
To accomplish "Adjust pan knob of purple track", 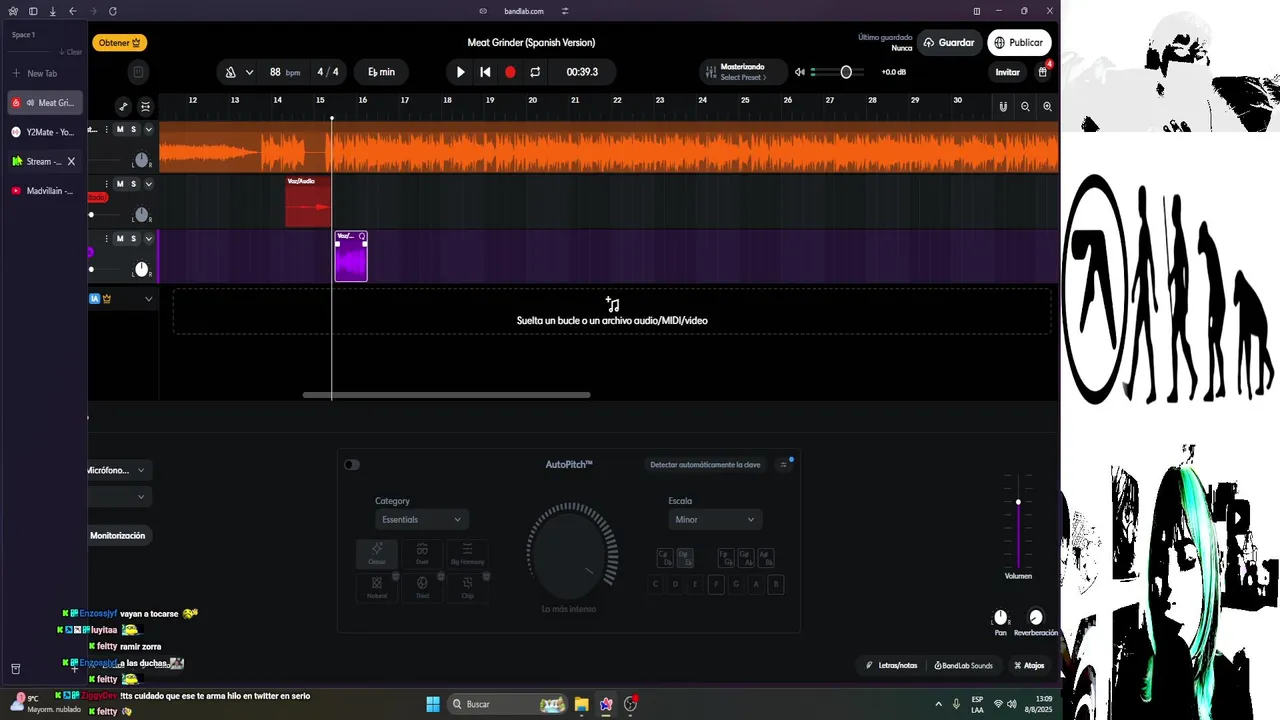I will click(141, 269).
